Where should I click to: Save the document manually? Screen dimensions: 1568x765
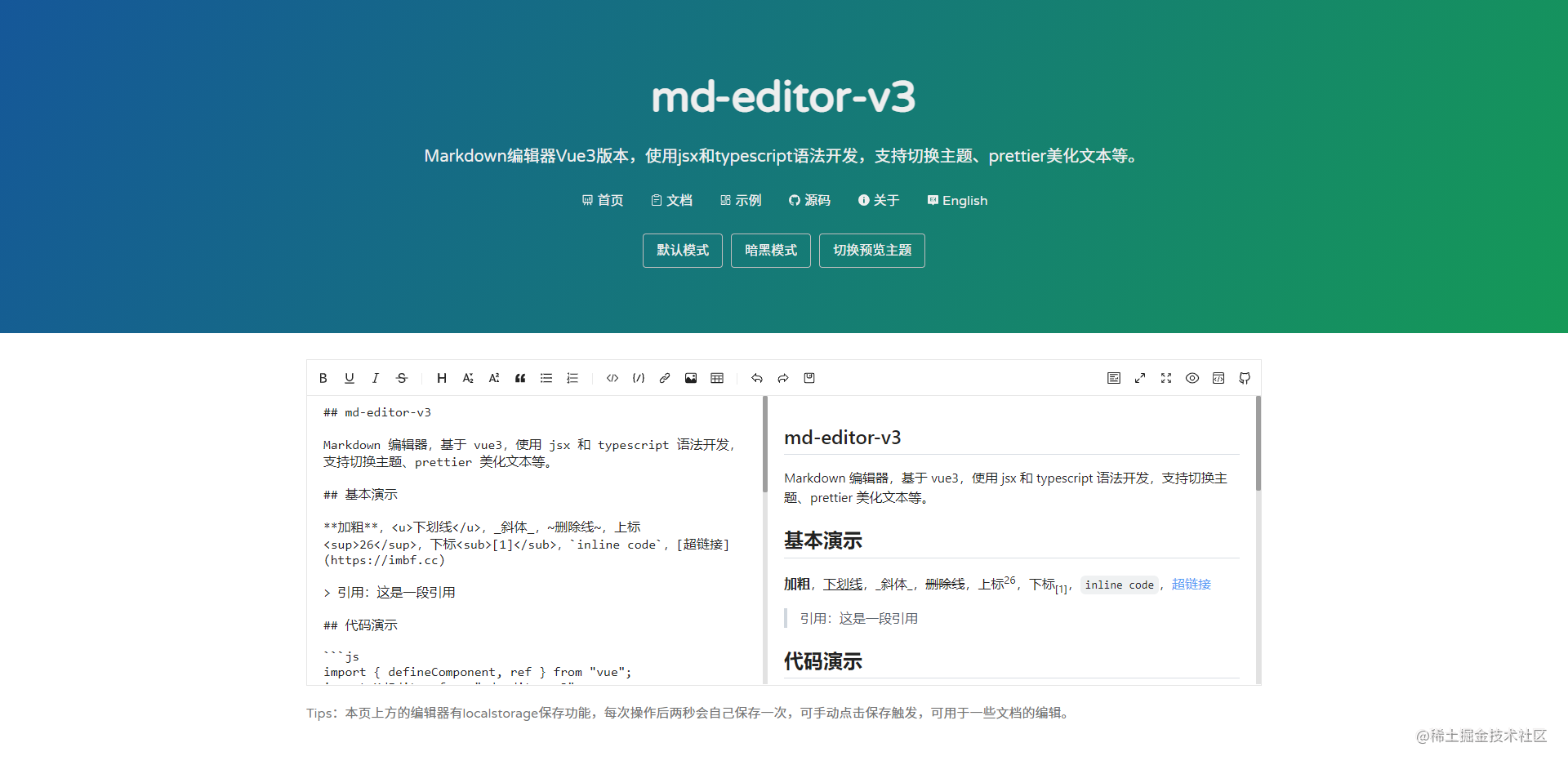(x=808, y=378)
